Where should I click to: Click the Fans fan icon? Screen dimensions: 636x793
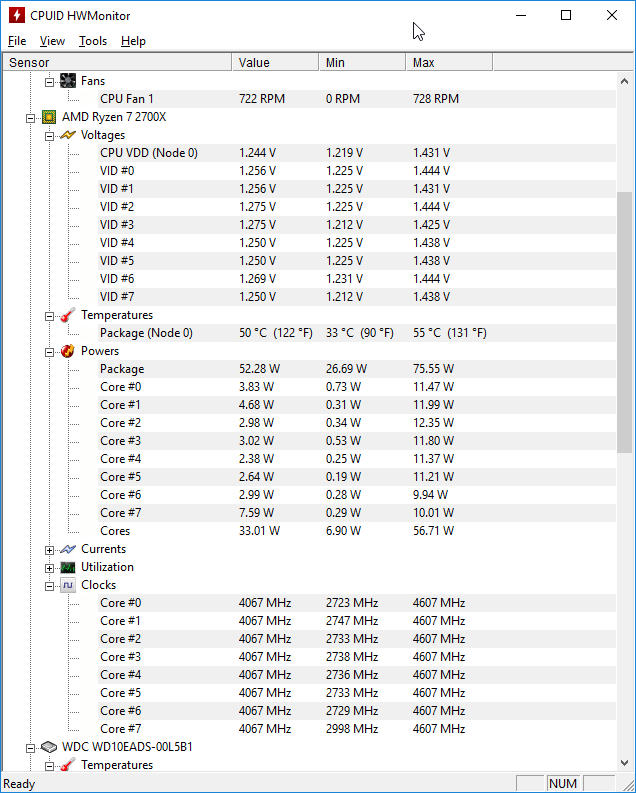tap(68, 81)
